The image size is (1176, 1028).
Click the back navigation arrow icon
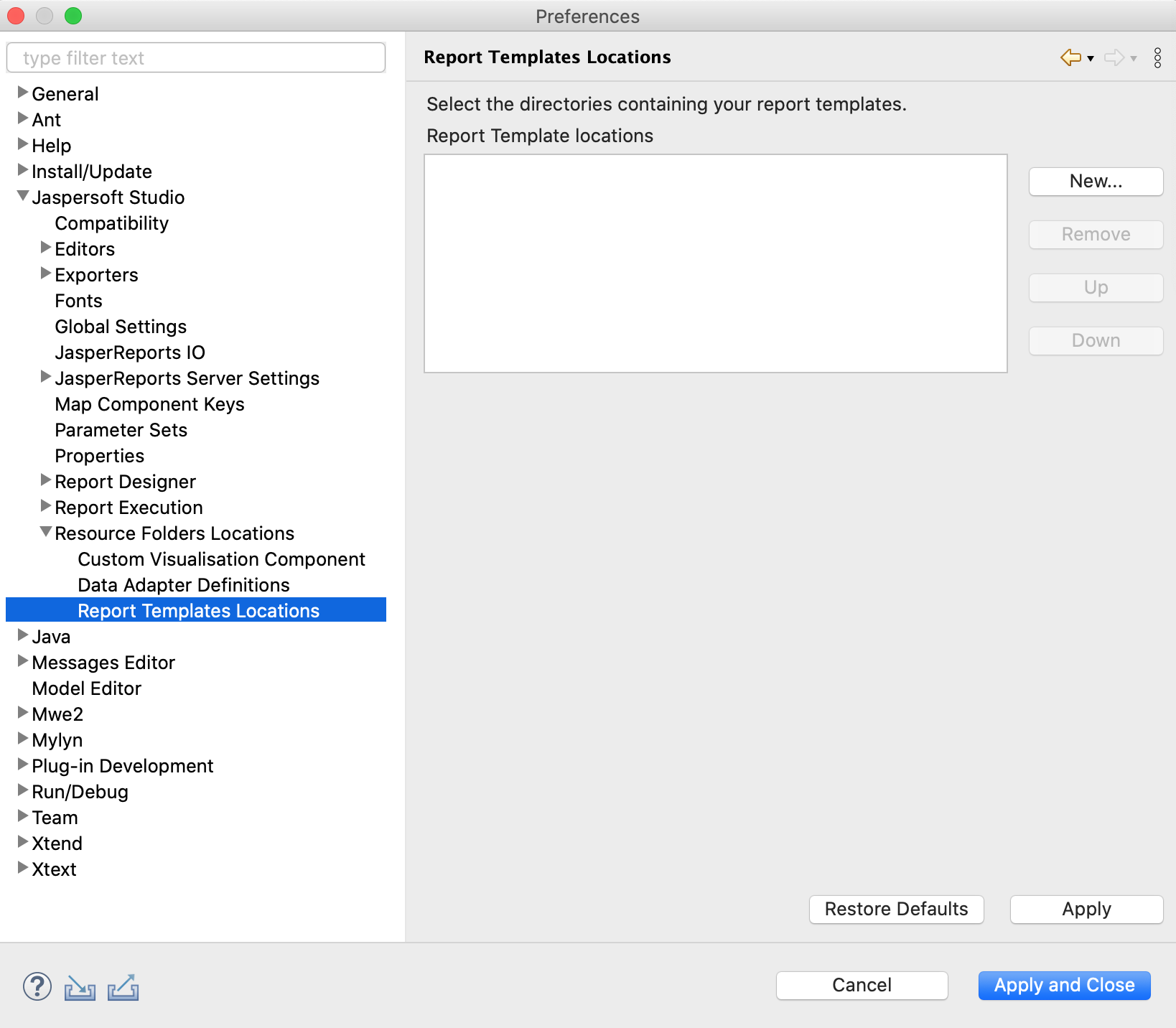click(x=1070, y=57)
